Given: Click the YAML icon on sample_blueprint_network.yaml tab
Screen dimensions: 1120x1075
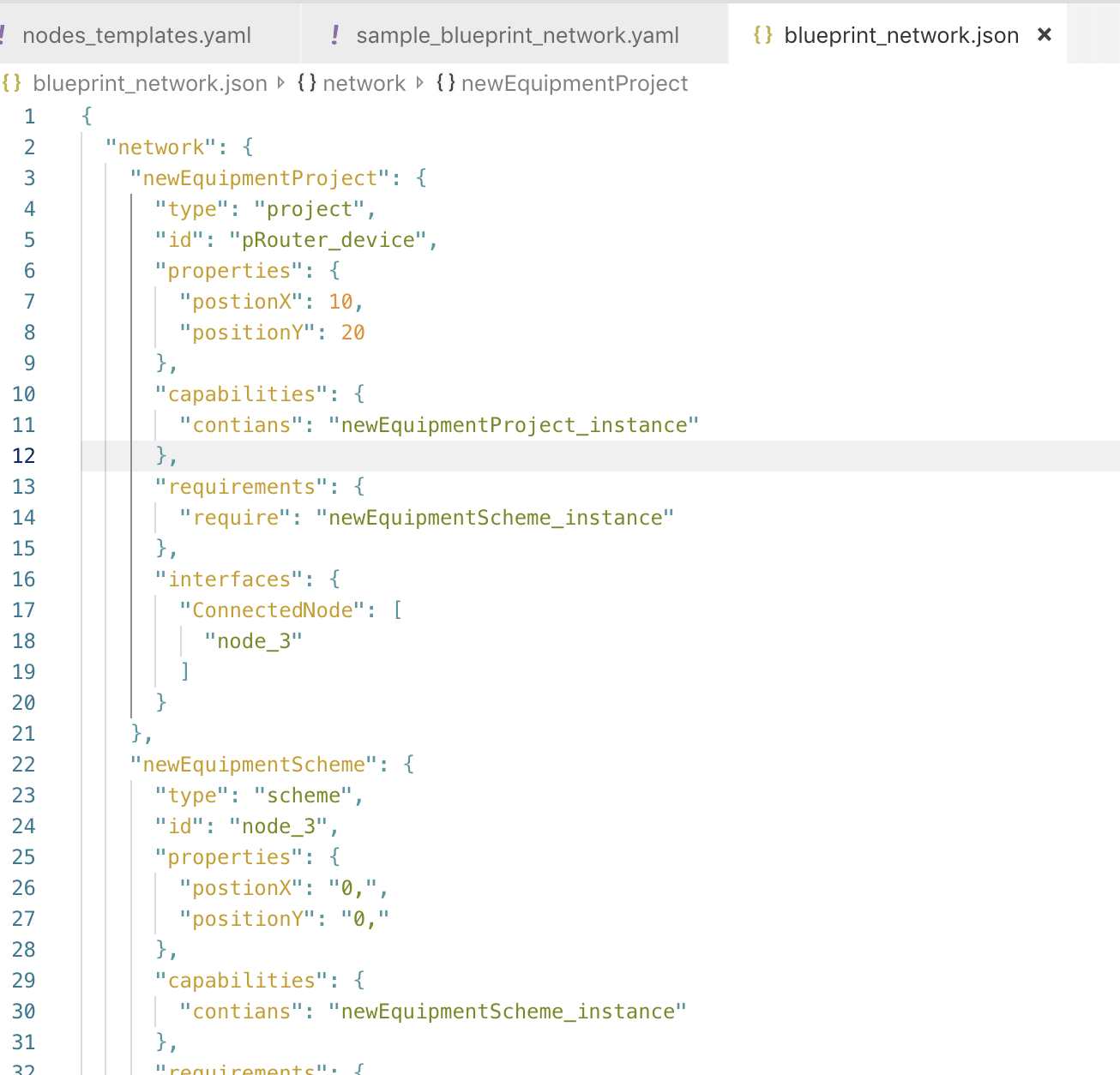Looking at the screenshot, I should 335,34.
